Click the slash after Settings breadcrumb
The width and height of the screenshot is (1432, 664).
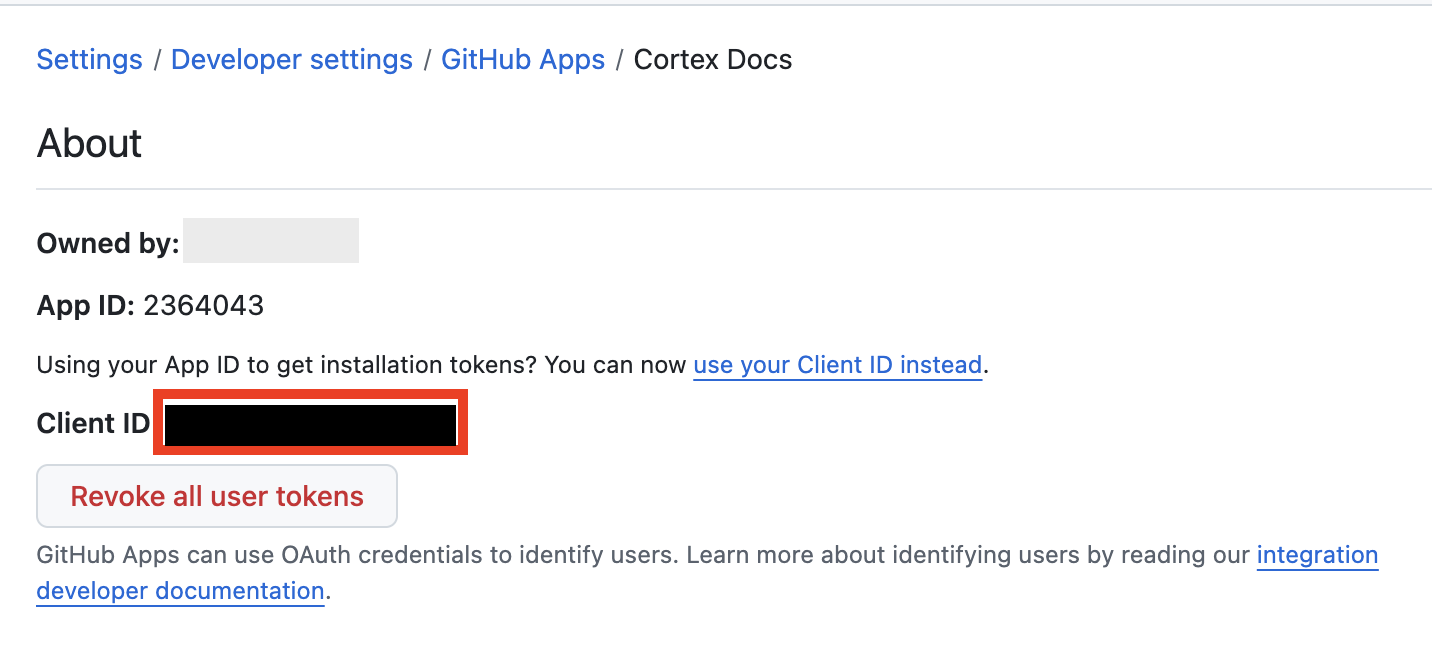157,60
